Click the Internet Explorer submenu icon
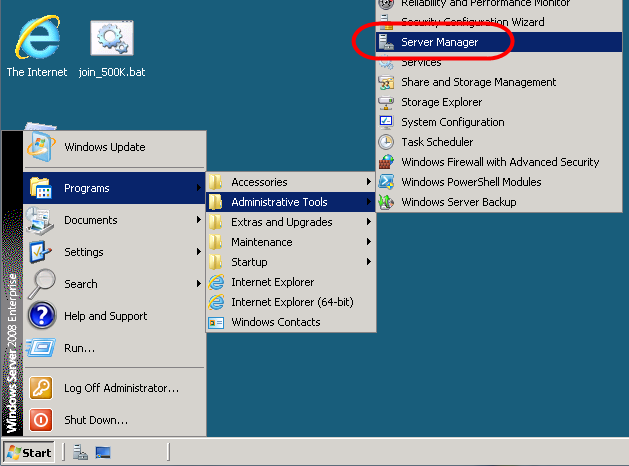The image size is (629, 466). 216,282
